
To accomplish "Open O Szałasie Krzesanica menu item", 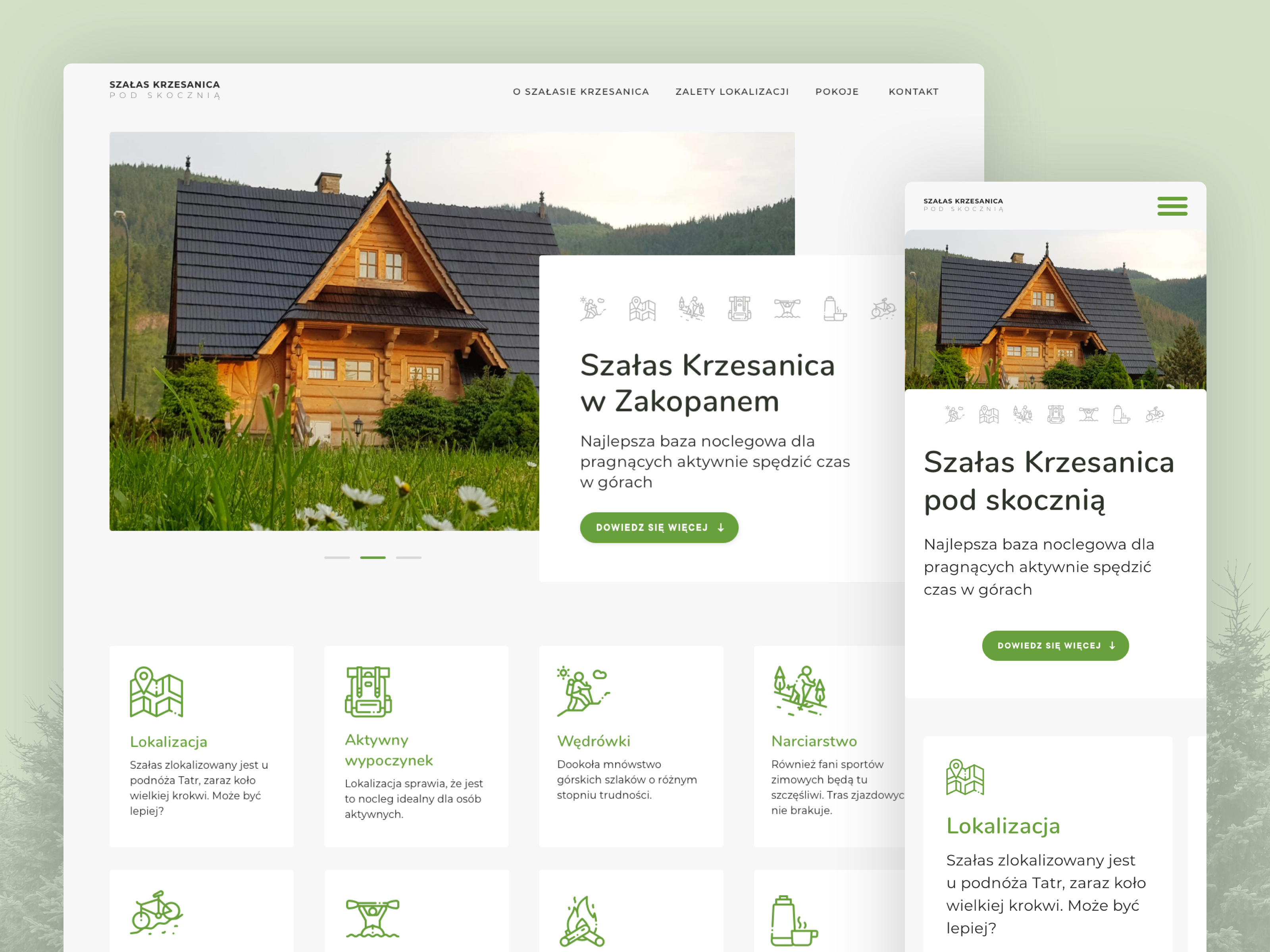I will (581, 92).
